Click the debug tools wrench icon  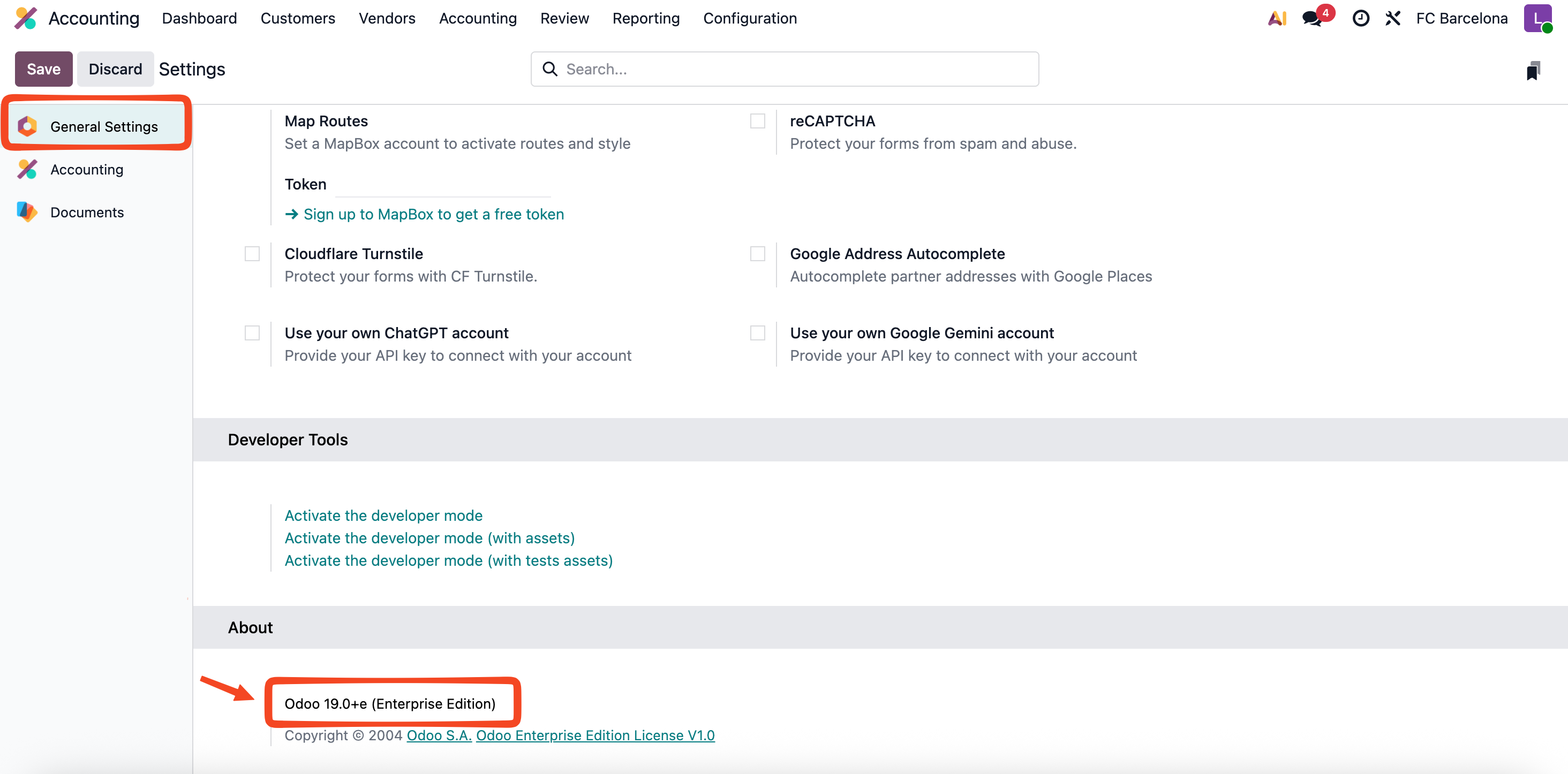coord(1393,18)
